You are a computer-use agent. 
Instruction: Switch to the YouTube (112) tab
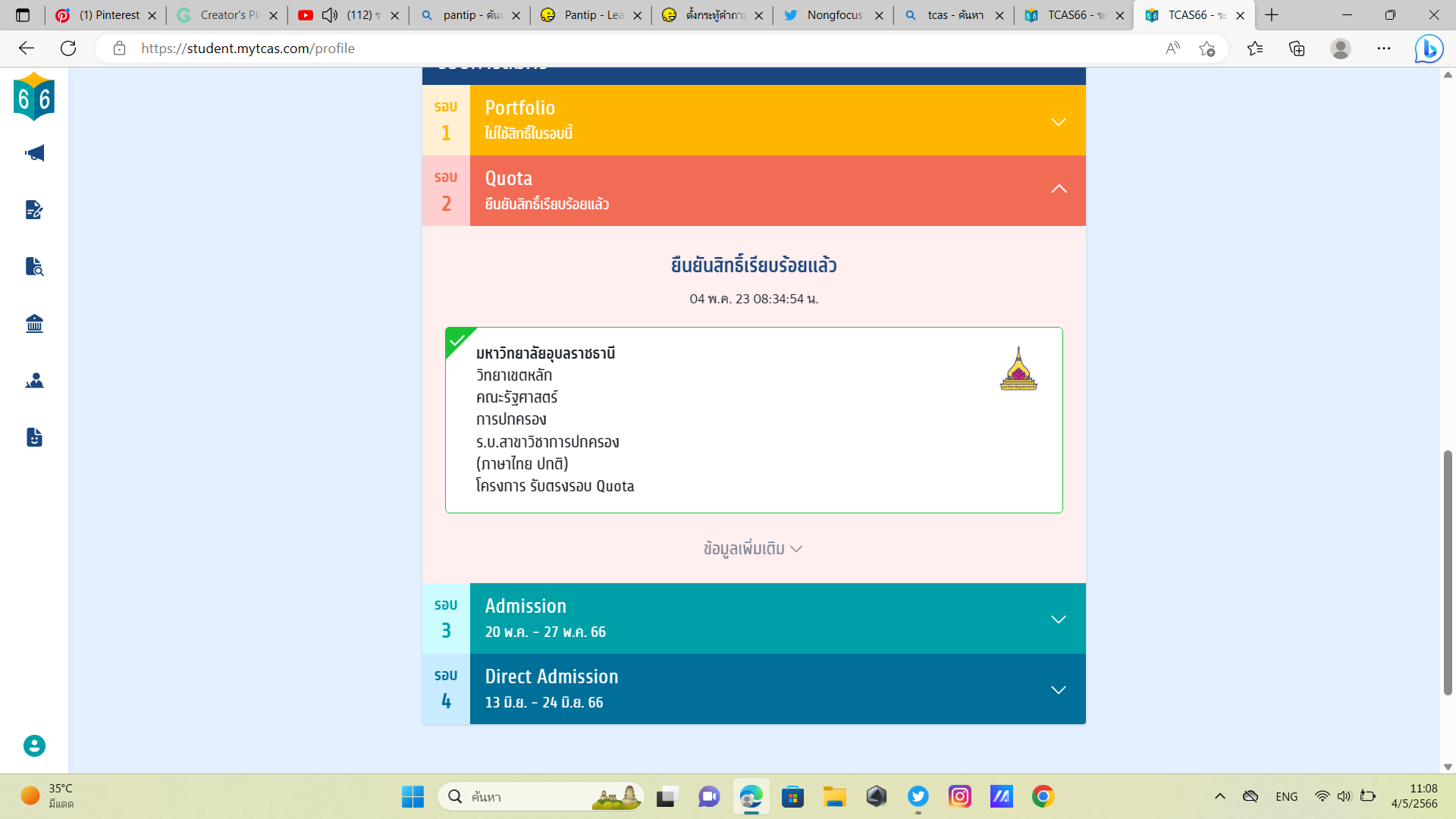point(349,15)
